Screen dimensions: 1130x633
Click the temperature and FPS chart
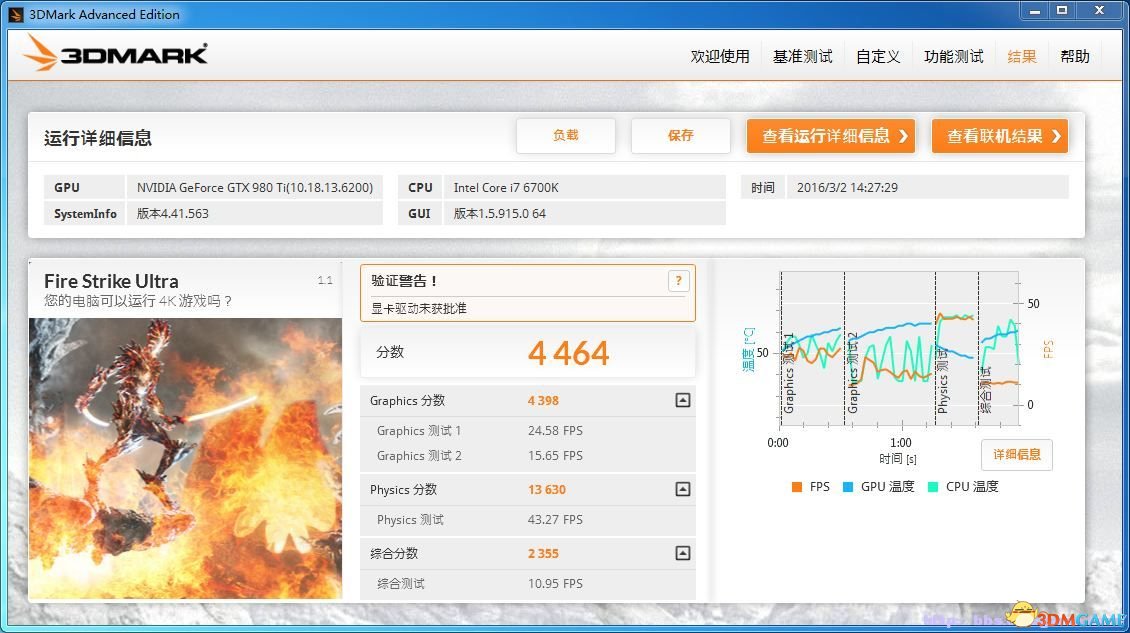click(899, 350)
